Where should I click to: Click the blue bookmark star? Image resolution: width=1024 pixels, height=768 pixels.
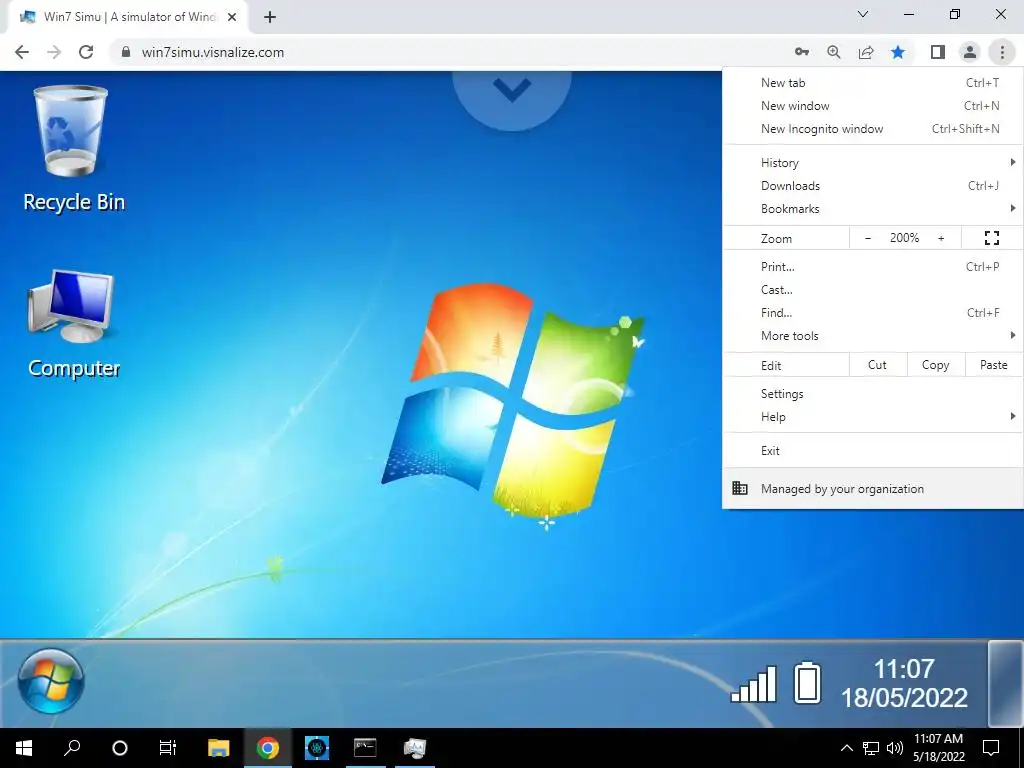[898, 52]
